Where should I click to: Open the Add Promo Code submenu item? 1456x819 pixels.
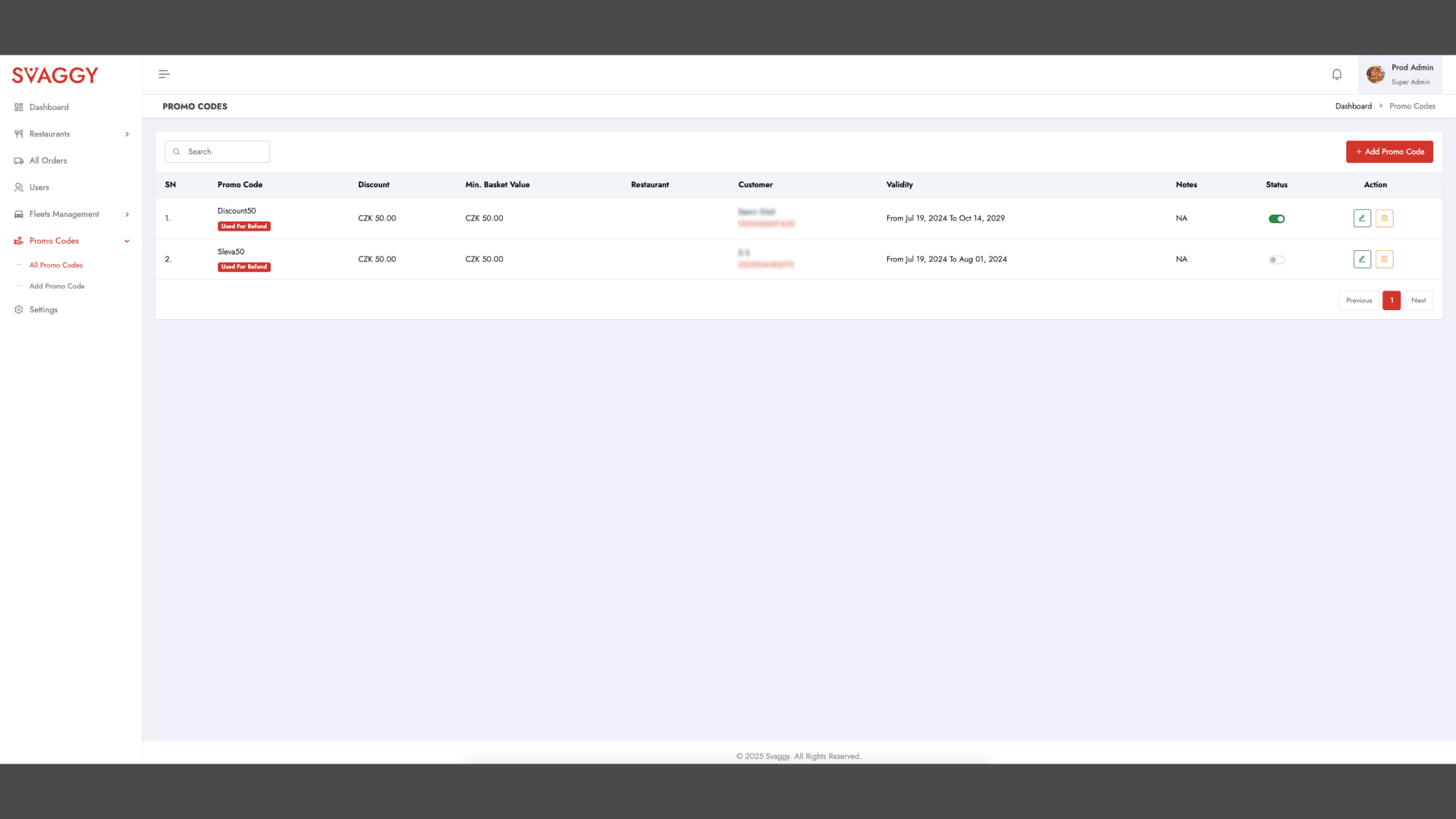coord(57,287)
